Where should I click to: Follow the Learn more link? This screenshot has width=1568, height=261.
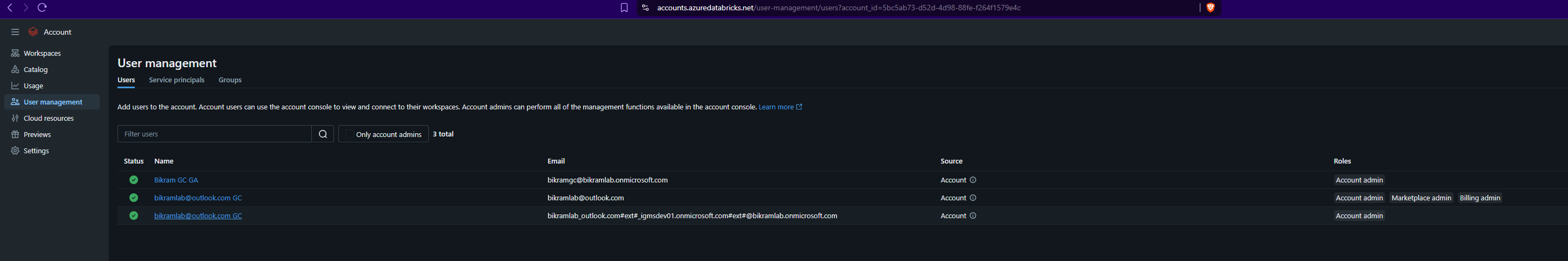coord(776,107)
